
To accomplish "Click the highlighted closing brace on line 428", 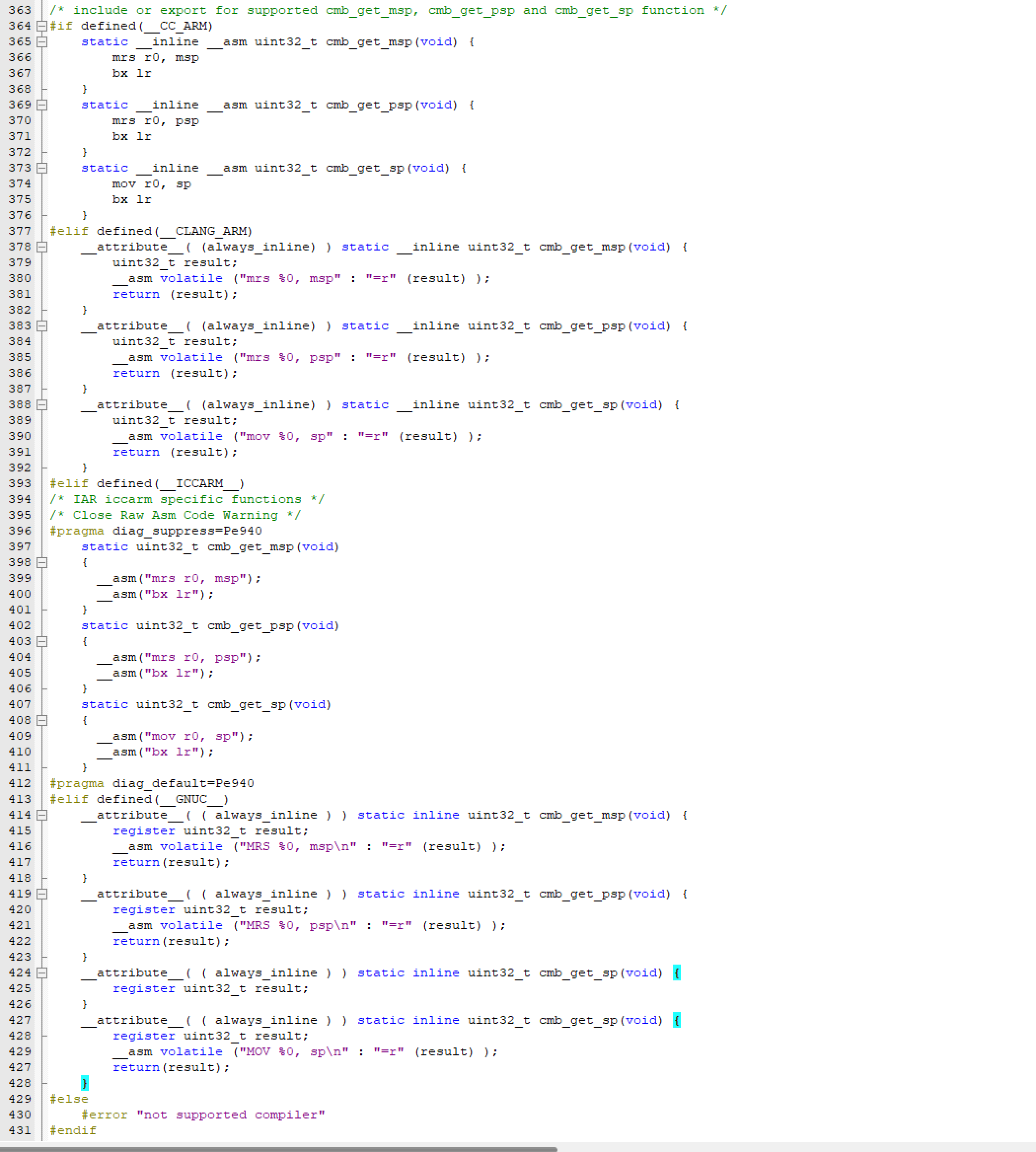I will pos(84,1083).
